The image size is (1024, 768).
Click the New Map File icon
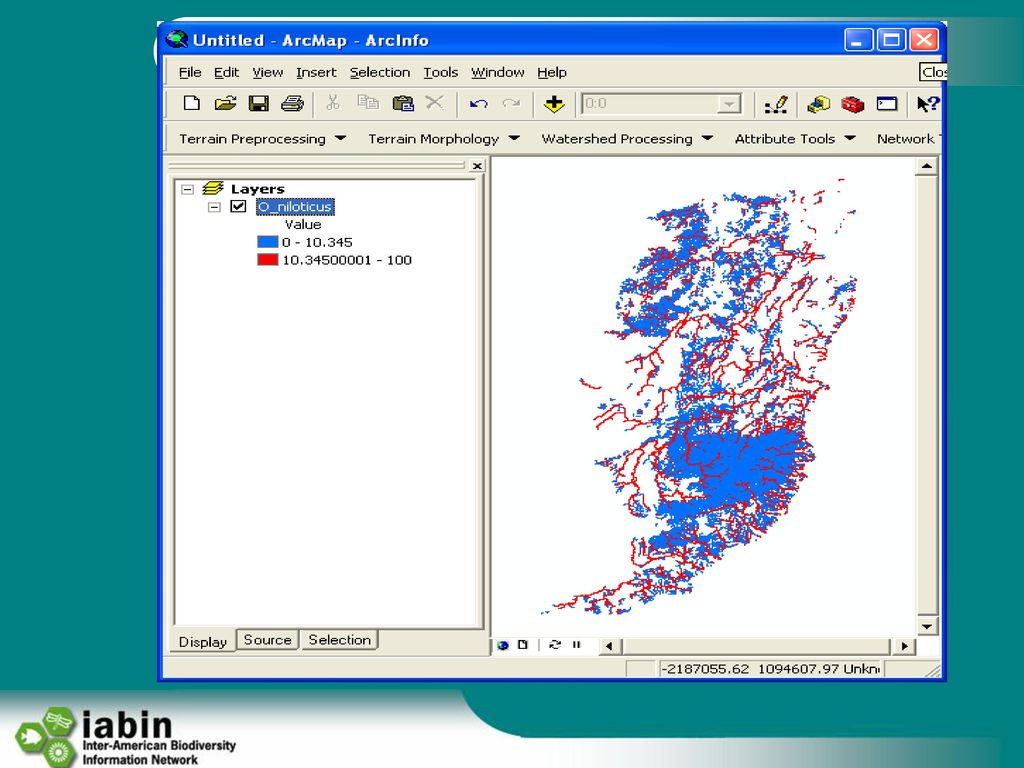(x=191, y=103)
